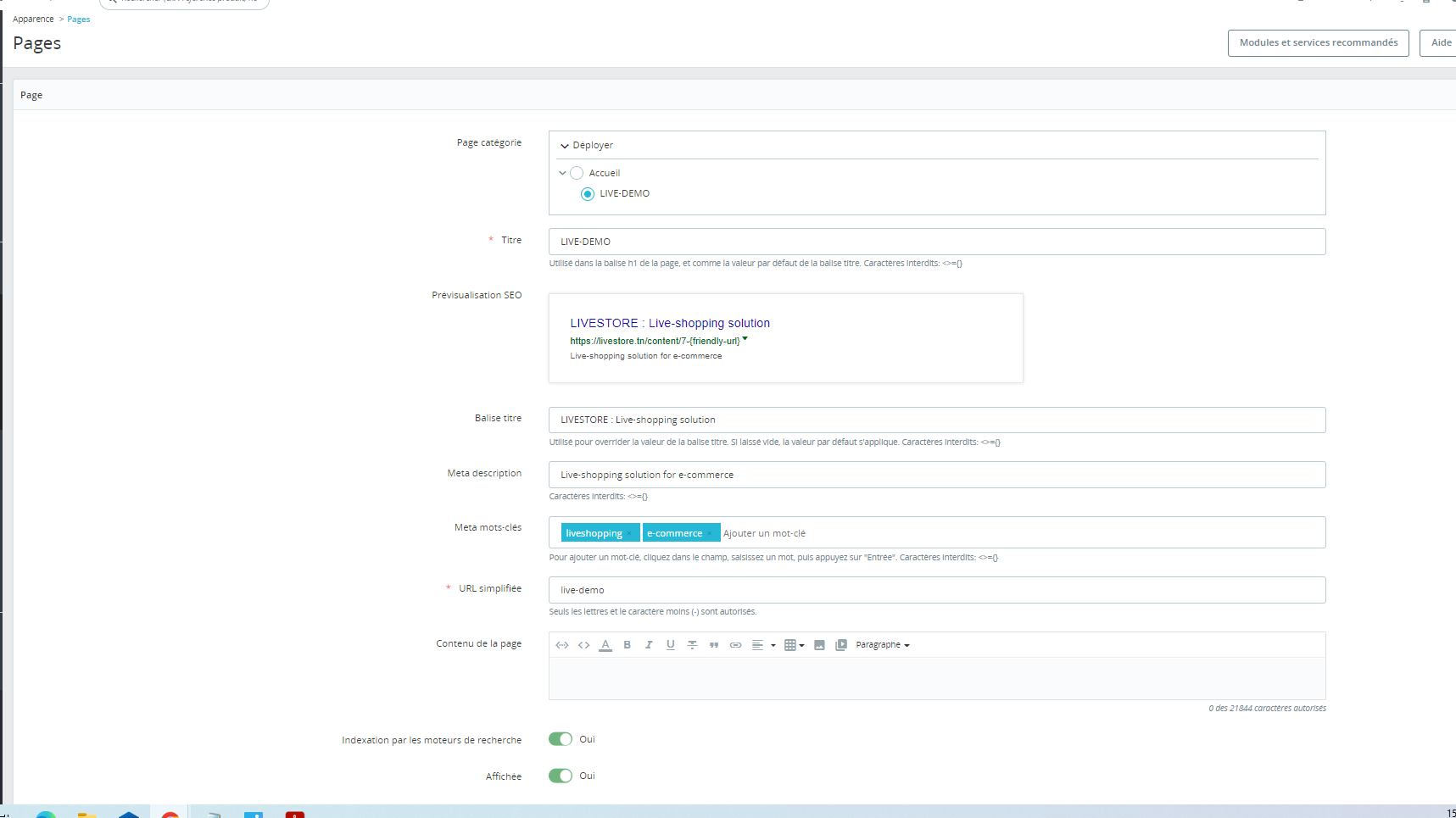
Task: Toggle search engine indexation switch
Action: point(561,739)
